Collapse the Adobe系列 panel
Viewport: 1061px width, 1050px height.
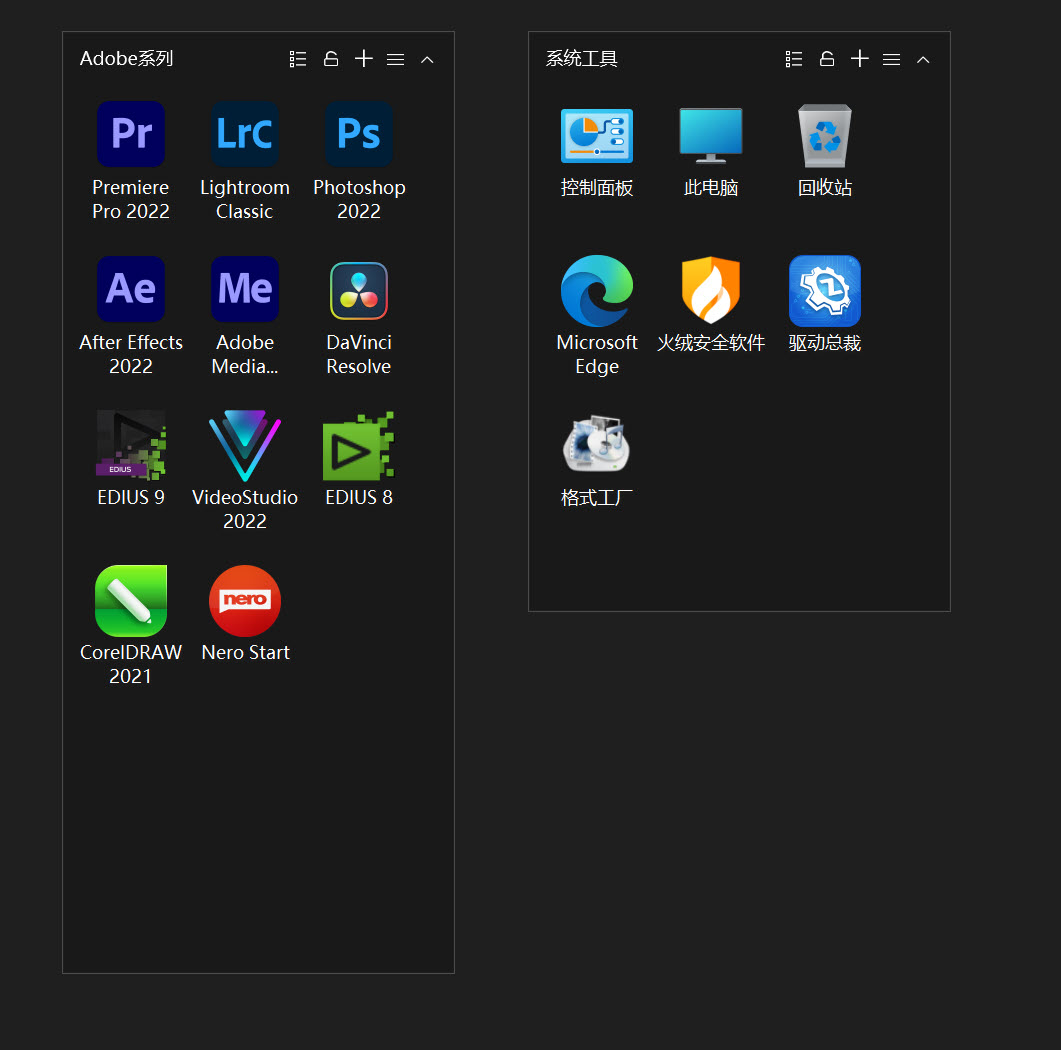pos(427,60)
